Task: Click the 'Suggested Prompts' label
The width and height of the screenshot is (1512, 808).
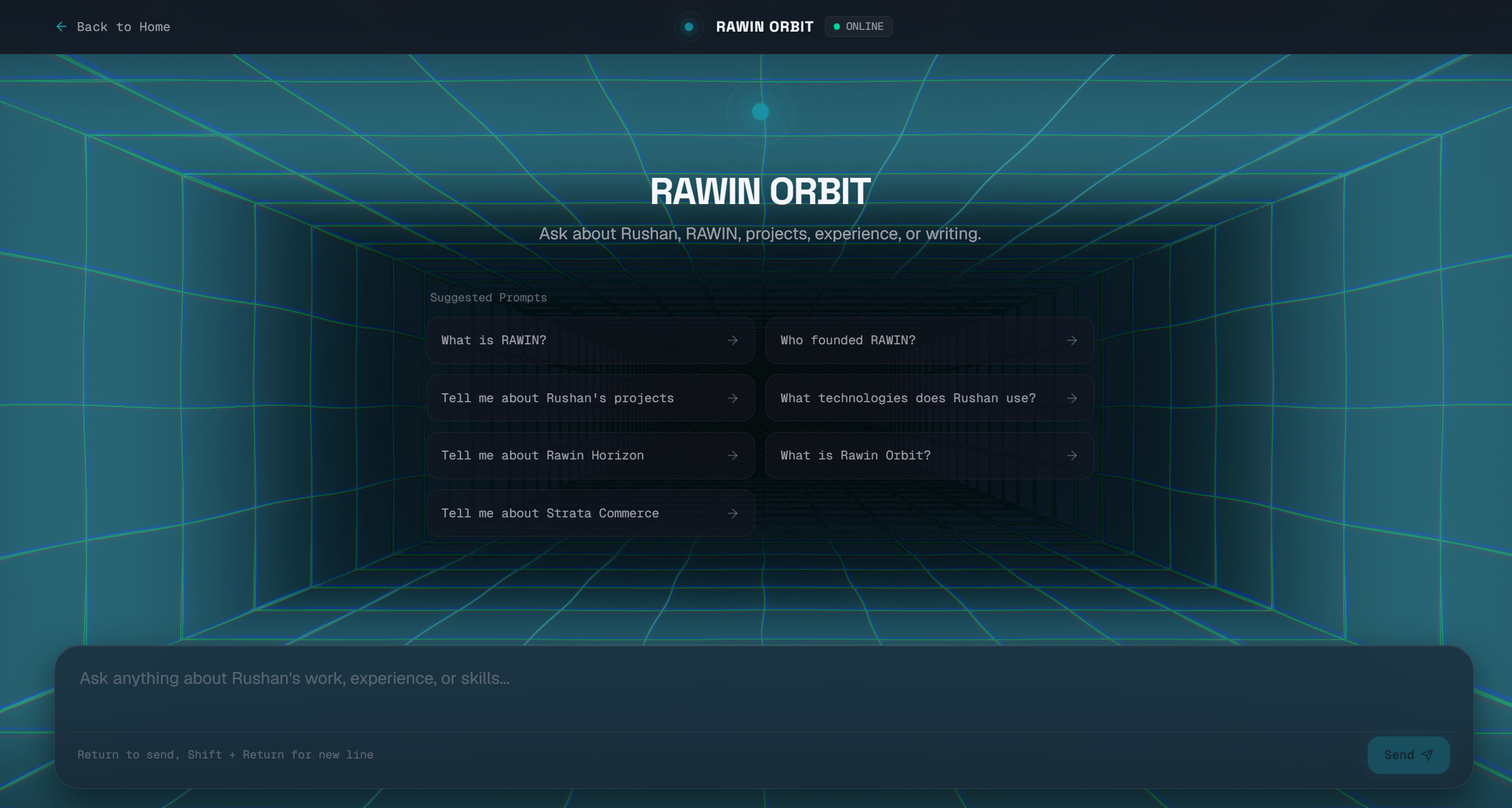Action: click(488, 298)
